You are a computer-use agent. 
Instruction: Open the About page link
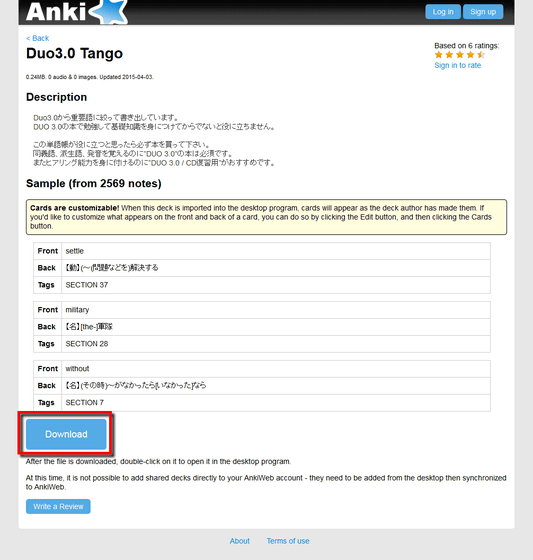pos(240,541)
